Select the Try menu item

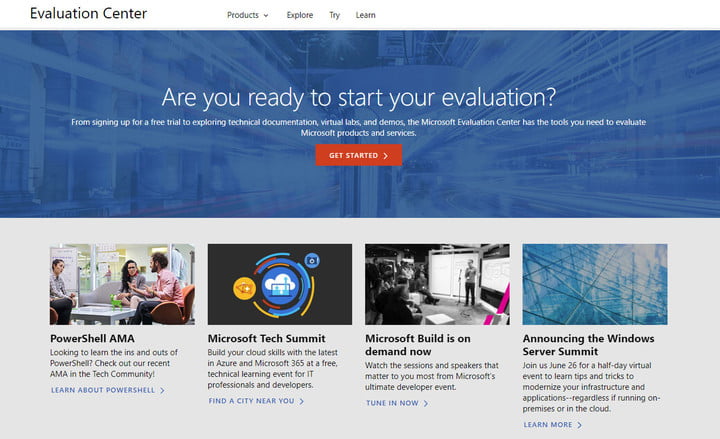point(334,15)
